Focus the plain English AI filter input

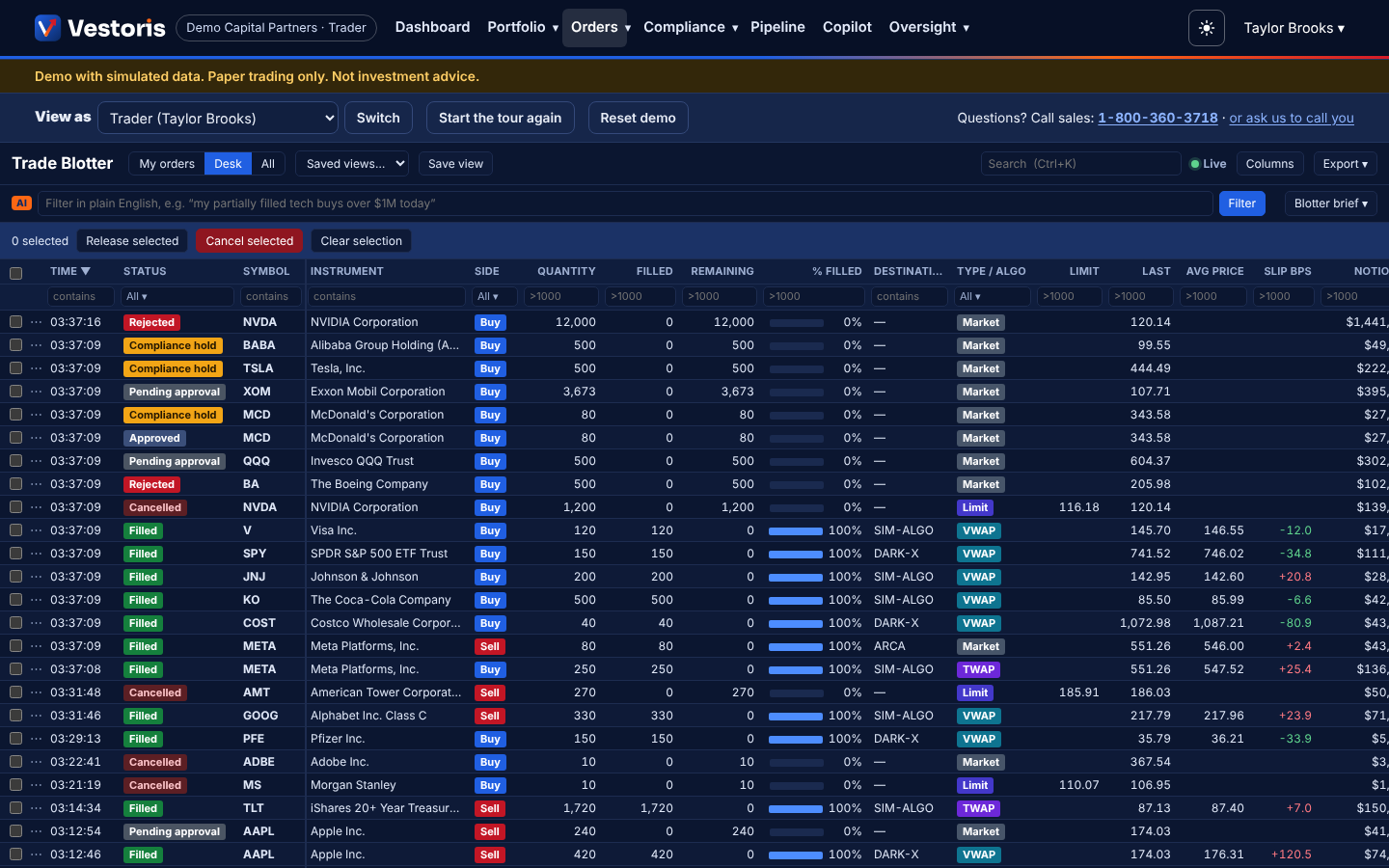[625, 203]
